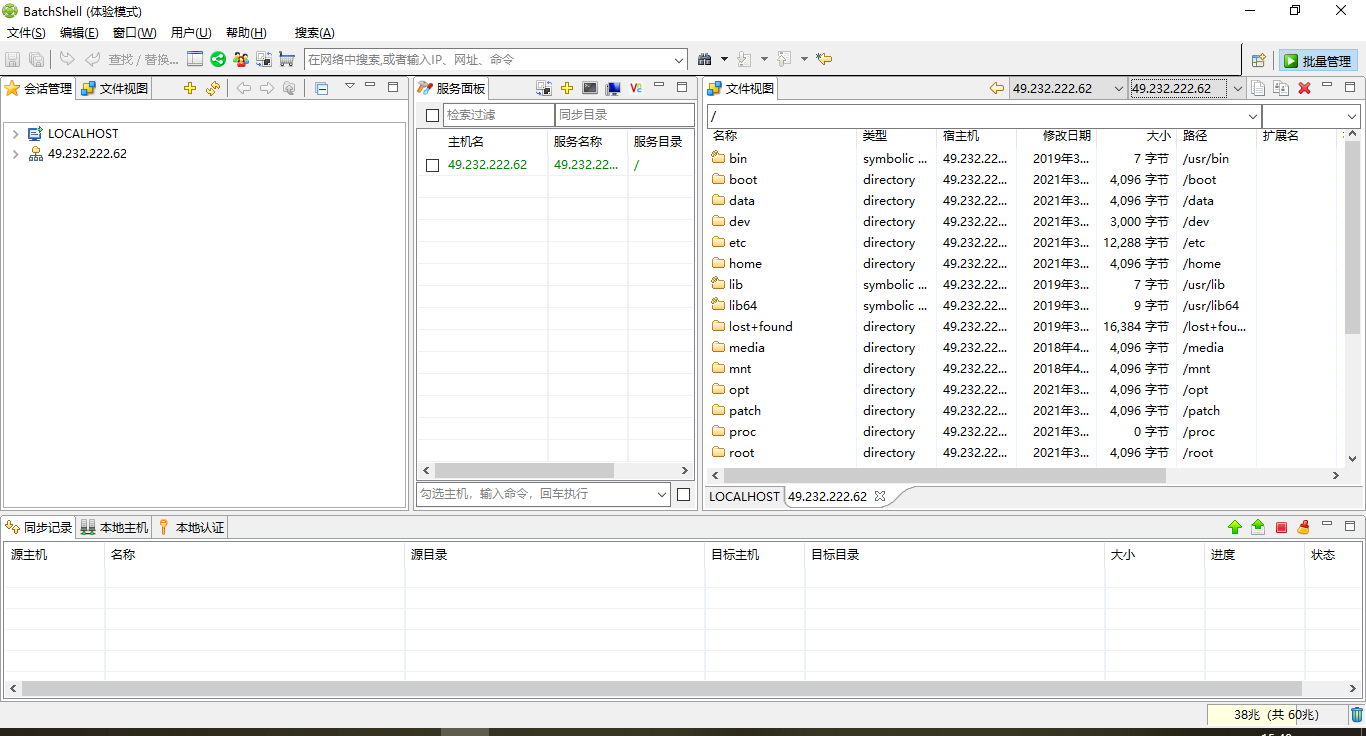The height and width of the screenshot is (736, 1366).
Task: Check the 49.232.222.62 host row checkbox
Action: [x=432, y=165]
